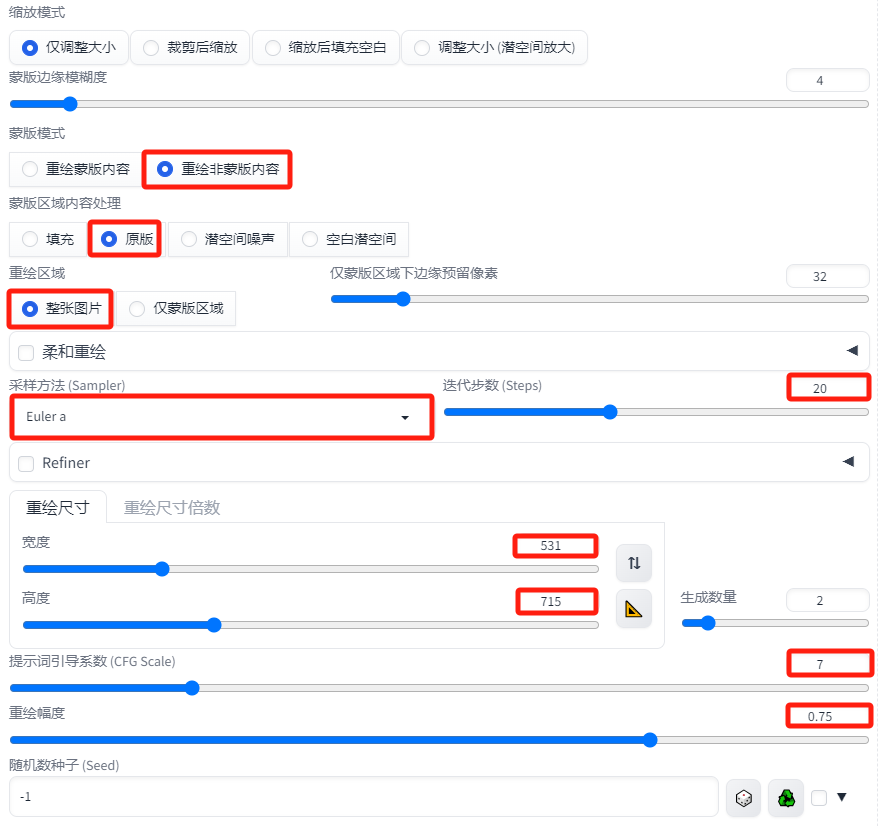Select 原版 masked content option

click(x=125, y=239)
